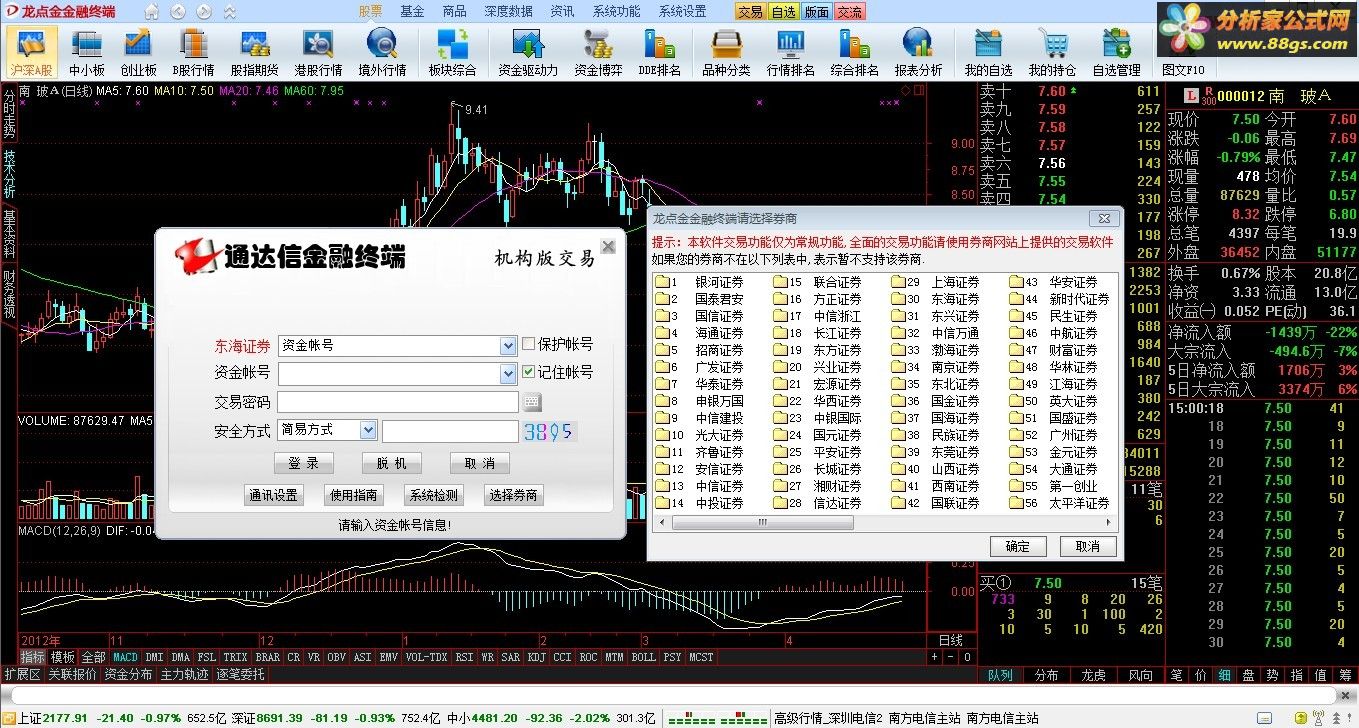
Task: Open the 资金博弈 capital game icon
Action: point(598,53)
